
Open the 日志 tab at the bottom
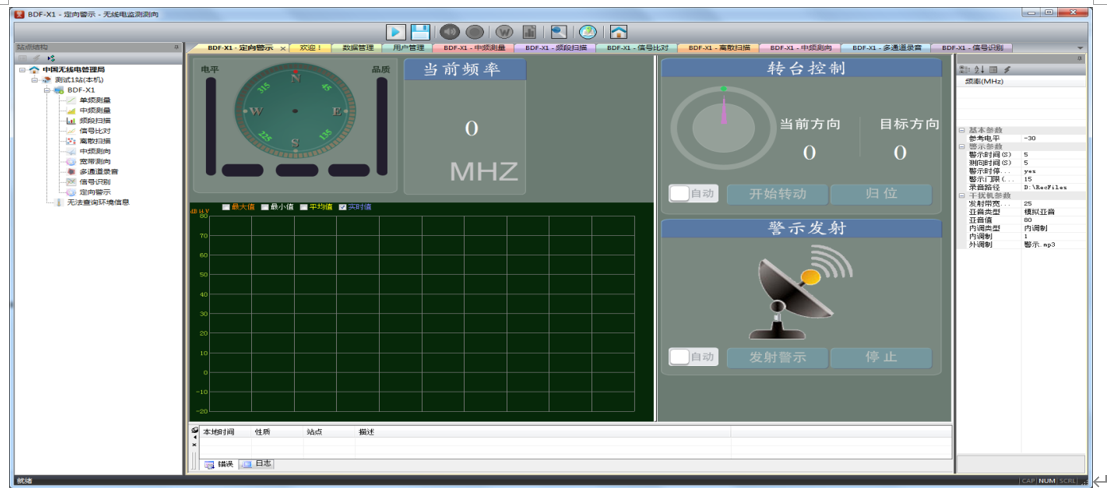point(257,464)
